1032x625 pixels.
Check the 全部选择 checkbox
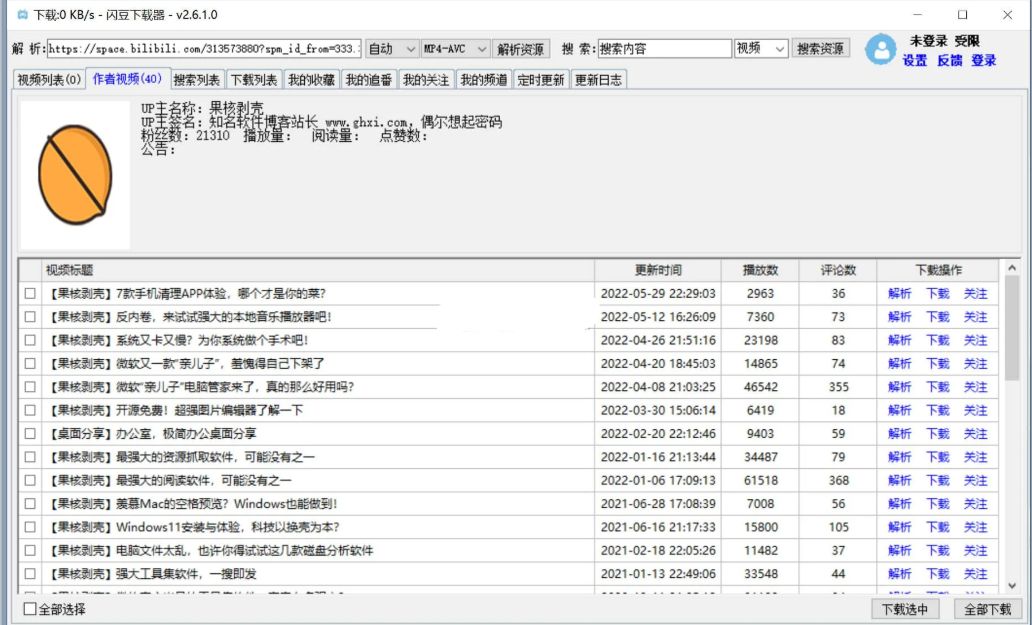pyautogui.click(x=28, y=607)
